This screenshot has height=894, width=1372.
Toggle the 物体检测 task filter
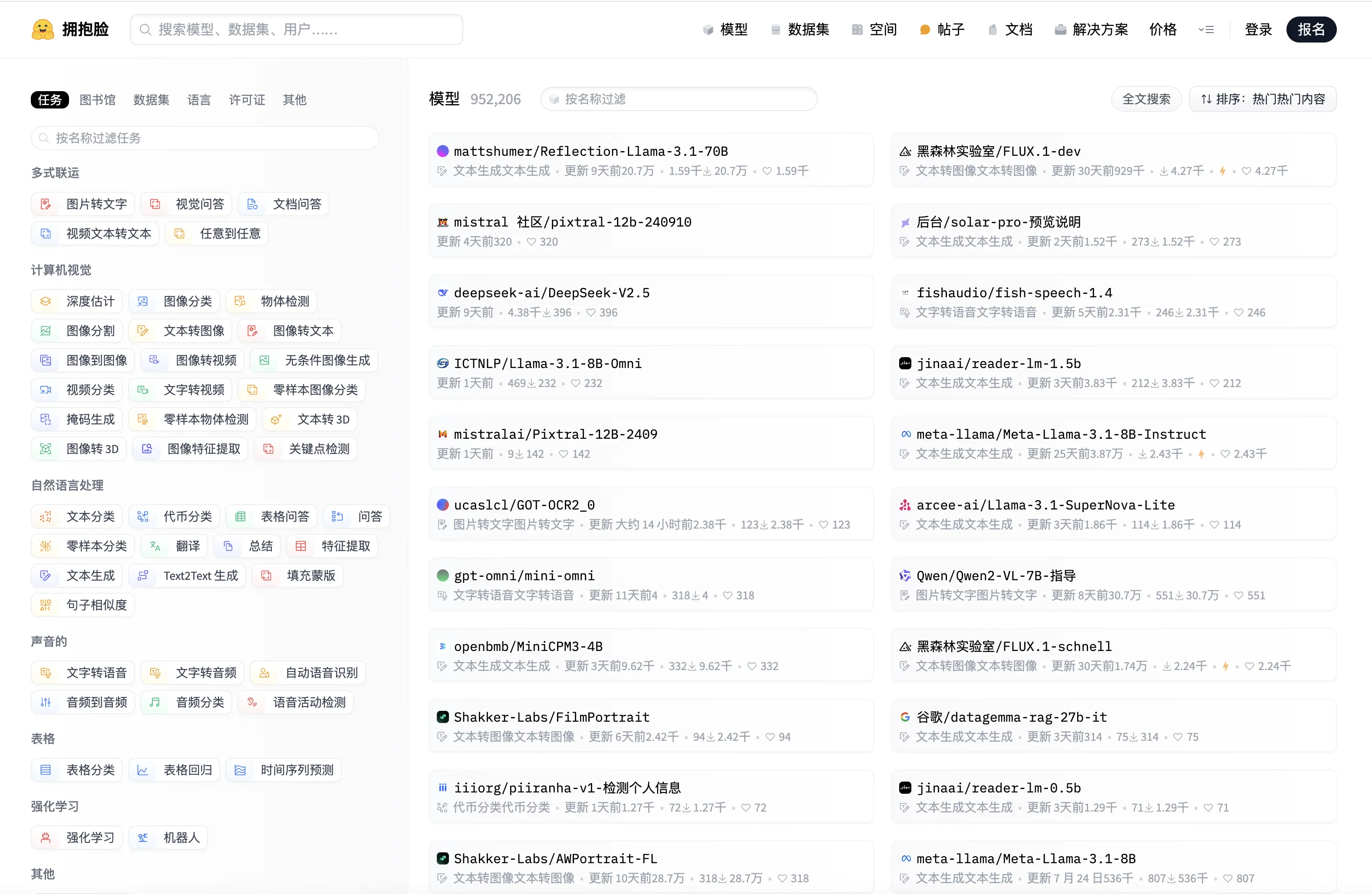pyautogui.click(x=271, y=301)
